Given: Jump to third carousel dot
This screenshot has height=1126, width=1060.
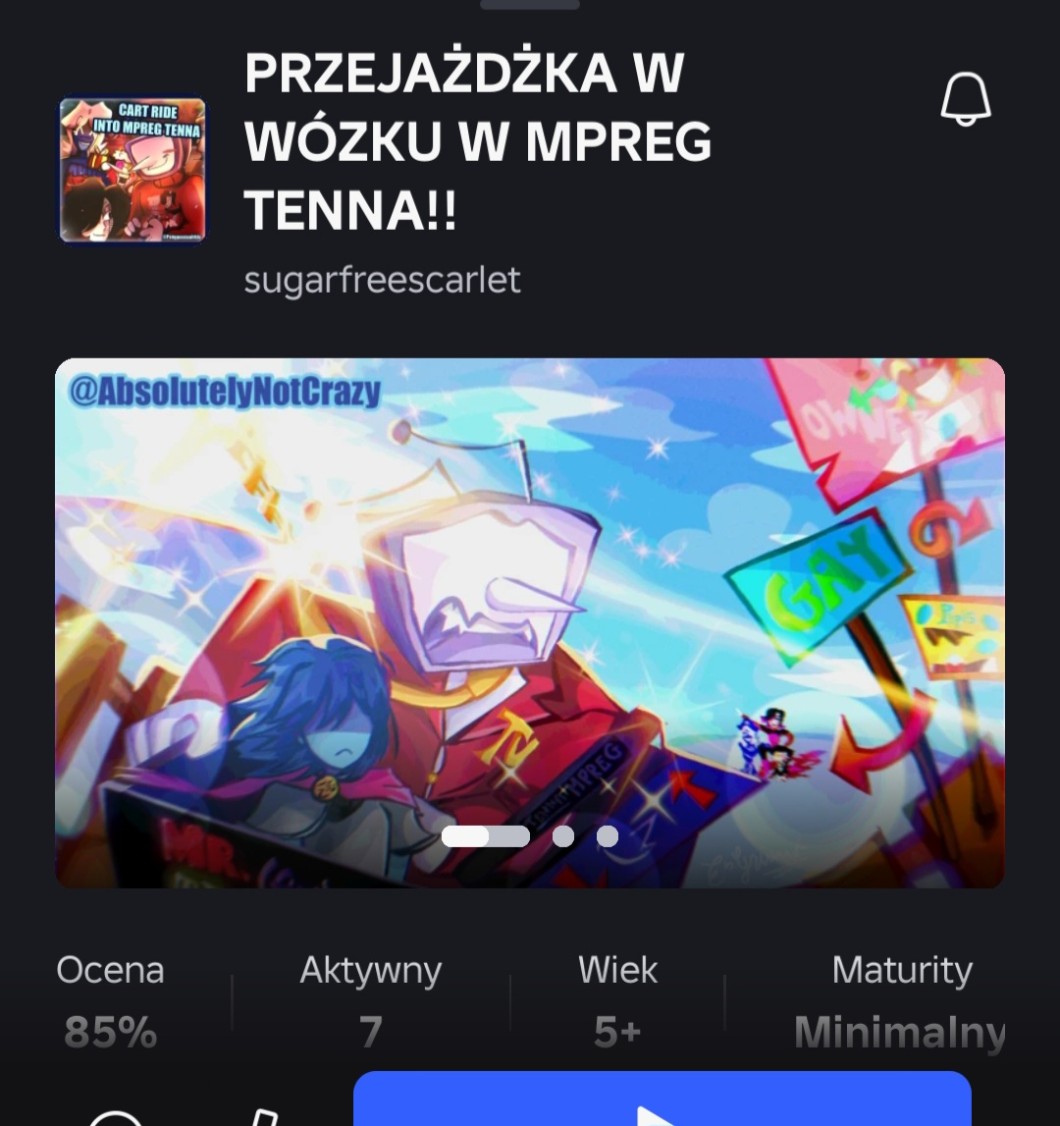Looking at the screenshot, I should [x=608, y=836].
